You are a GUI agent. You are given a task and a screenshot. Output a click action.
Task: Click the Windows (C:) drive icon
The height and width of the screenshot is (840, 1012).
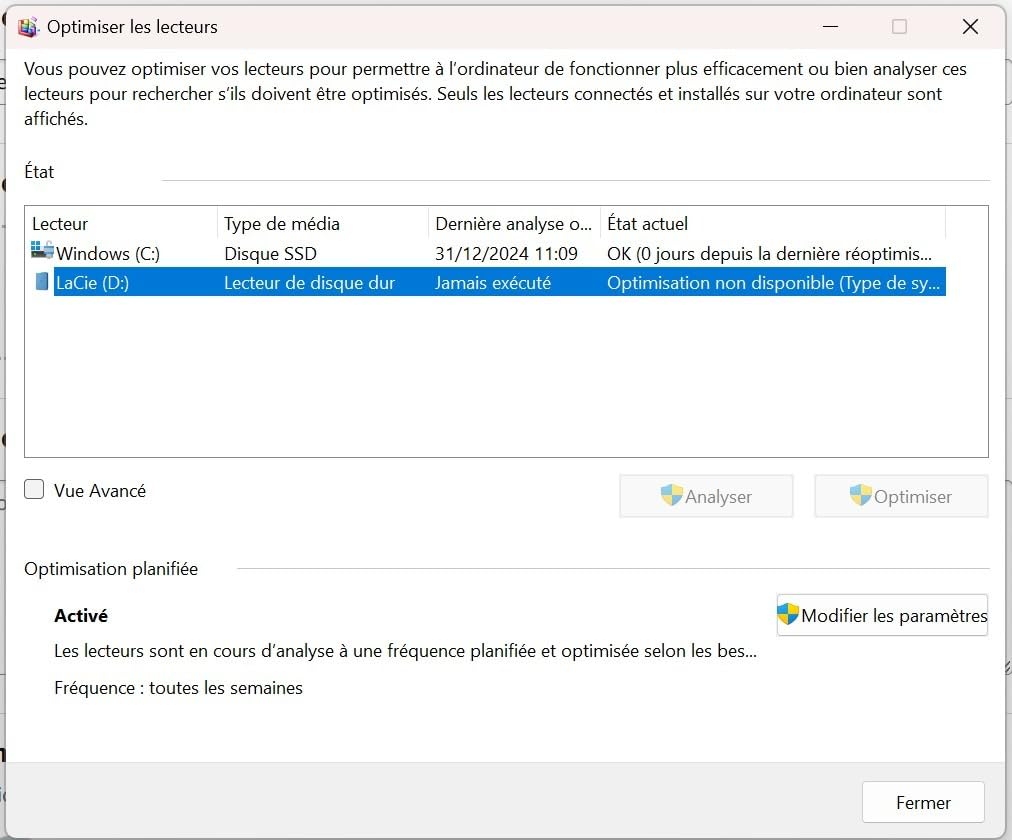[x=42, y=252]
